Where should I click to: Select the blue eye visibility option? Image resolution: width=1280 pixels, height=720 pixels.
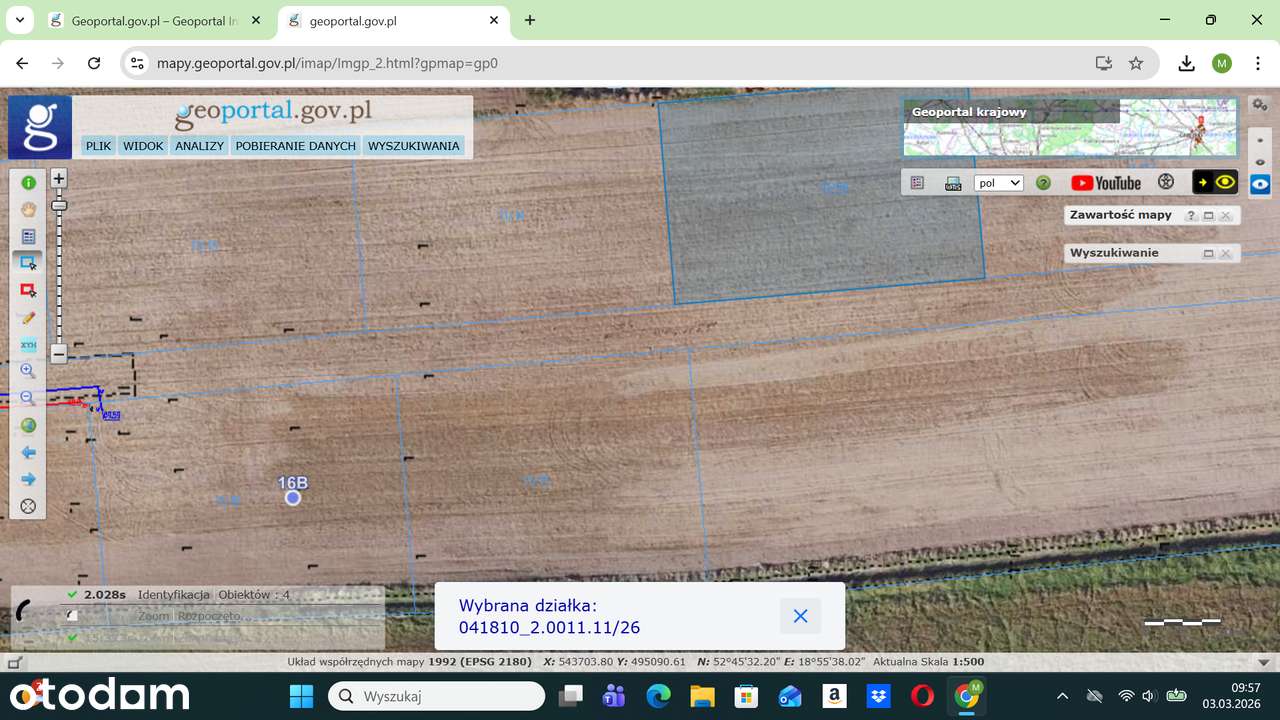click(x=1260, y=184)
